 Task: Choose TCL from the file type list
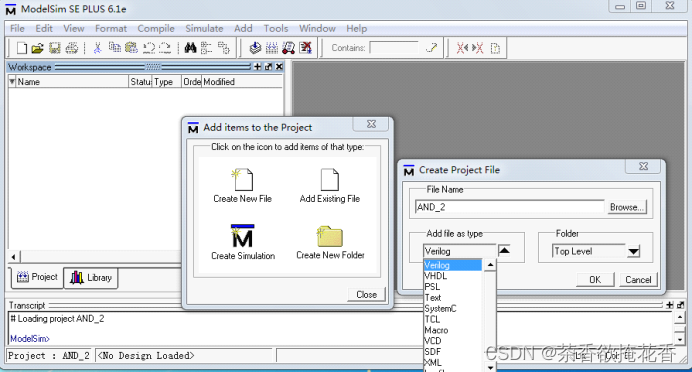(x=452, y=319)
